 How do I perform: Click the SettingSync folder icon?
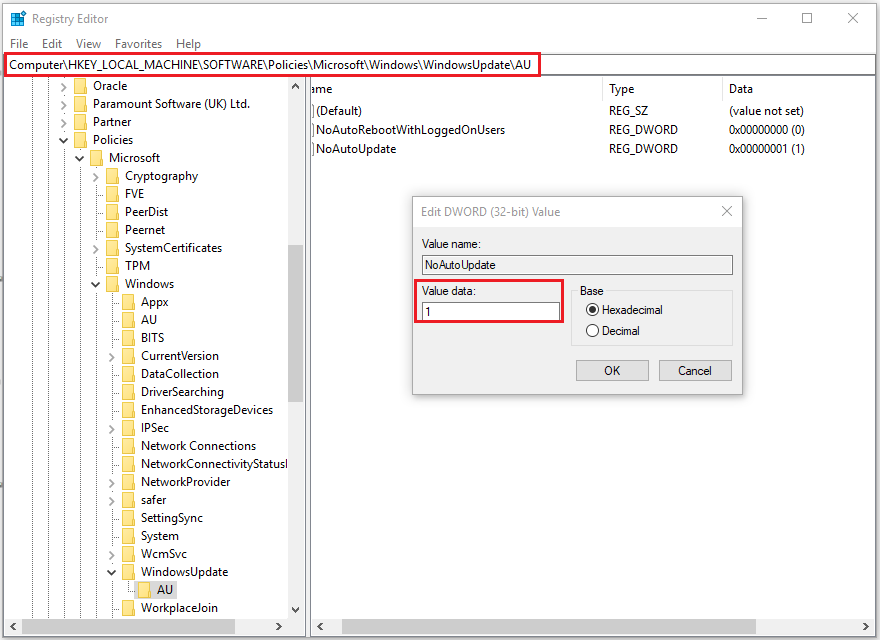[129, 518]
